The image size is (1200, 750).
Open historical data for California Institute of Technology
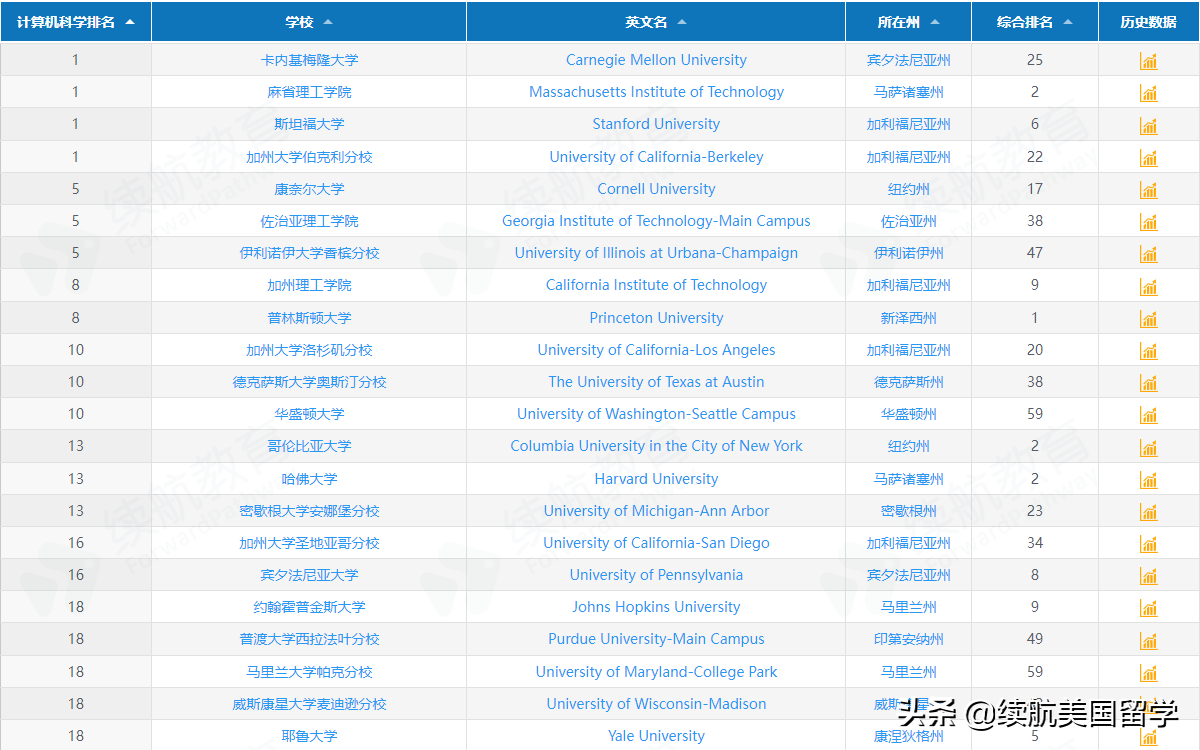click(x=1148, y=285)
